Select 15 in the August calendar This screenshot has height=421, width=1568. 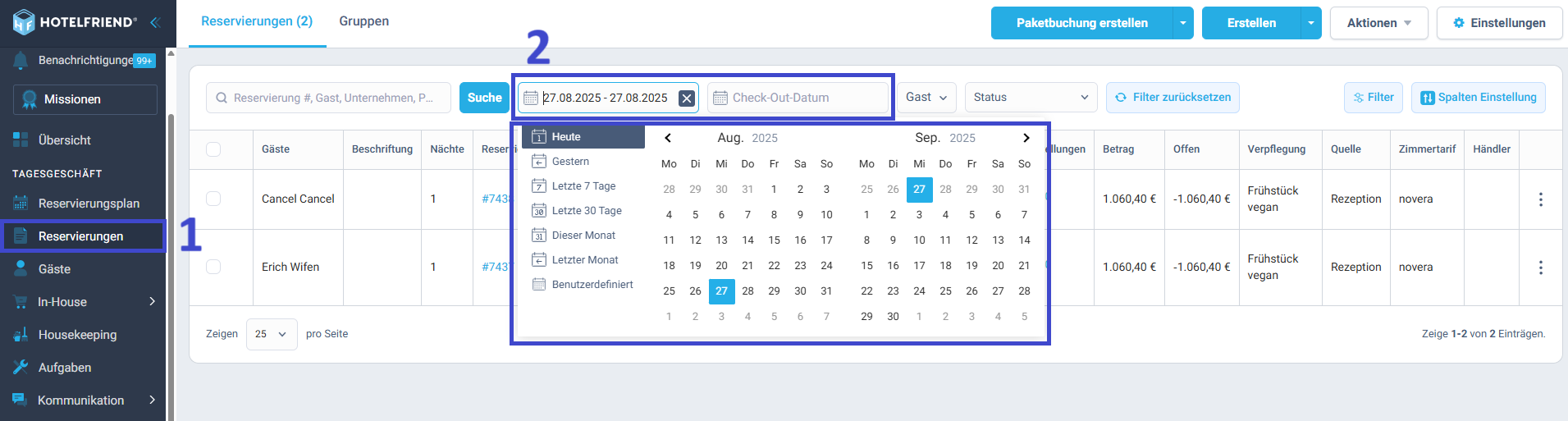(x=774, y=240)
